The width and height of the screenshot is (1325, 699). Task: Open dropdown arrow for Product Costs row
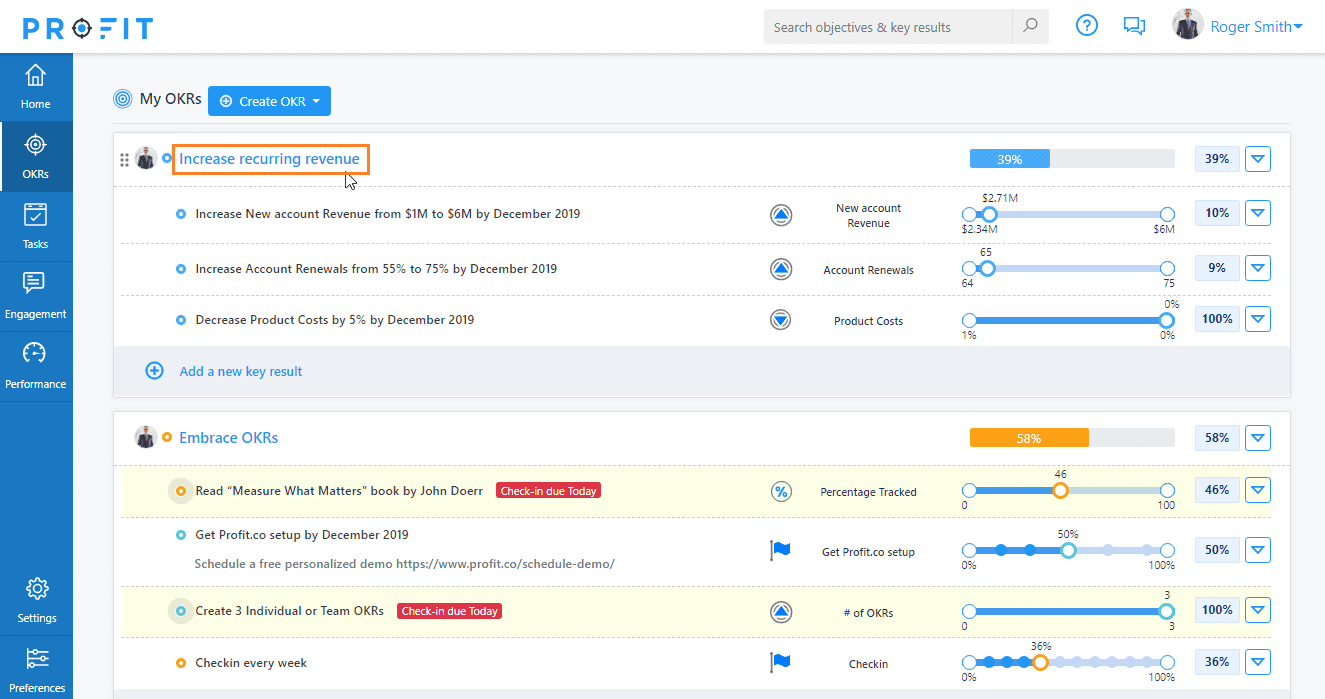[1258, 319]
